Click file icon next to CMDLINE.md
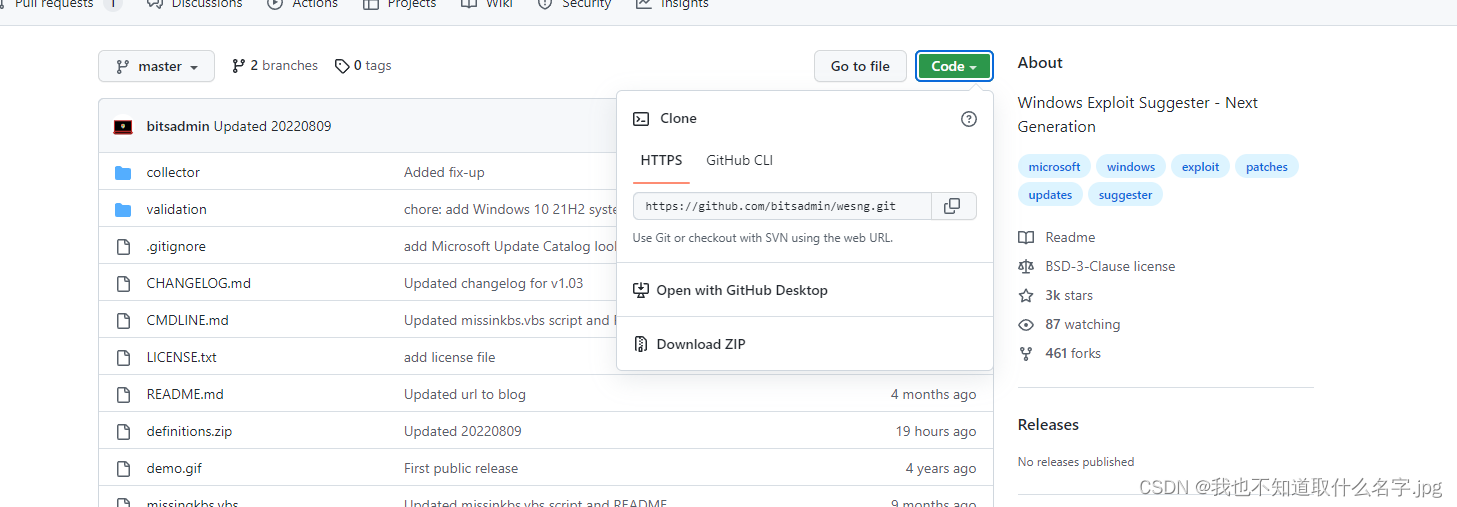1457x507 pixels. click(x=123, y=320)
